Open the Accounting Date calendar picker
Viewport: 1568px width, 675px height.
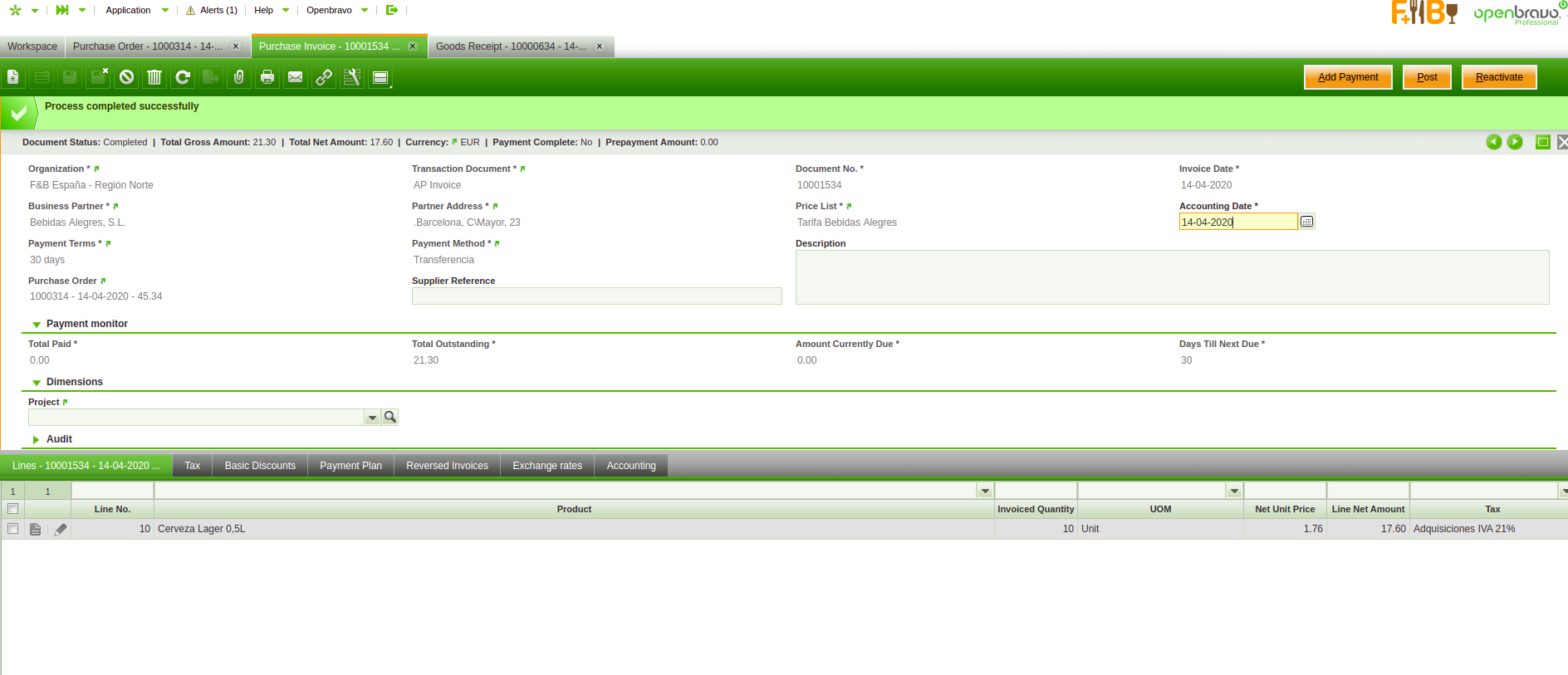coord(1306,222)
